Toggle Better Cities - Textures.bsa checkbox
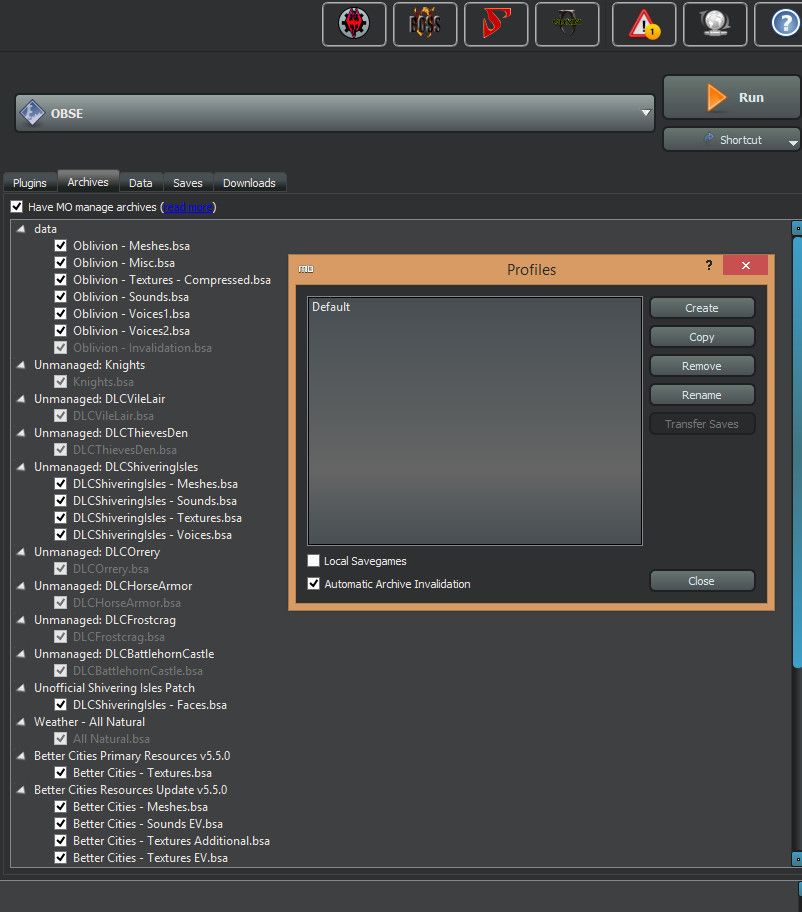 (60, 772)
